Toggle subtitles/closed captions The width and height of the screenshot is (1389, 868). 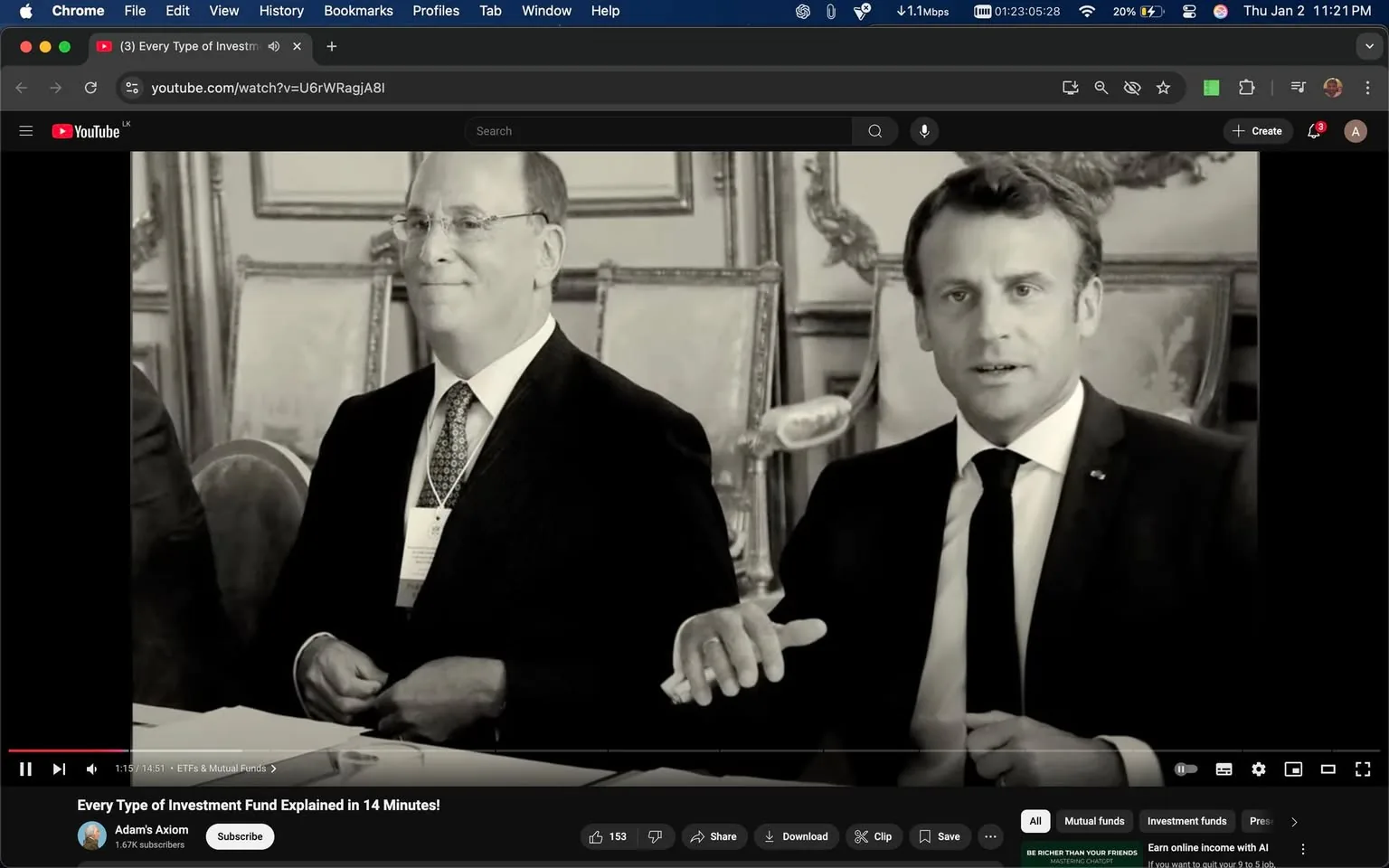[x=1224, y=769]
